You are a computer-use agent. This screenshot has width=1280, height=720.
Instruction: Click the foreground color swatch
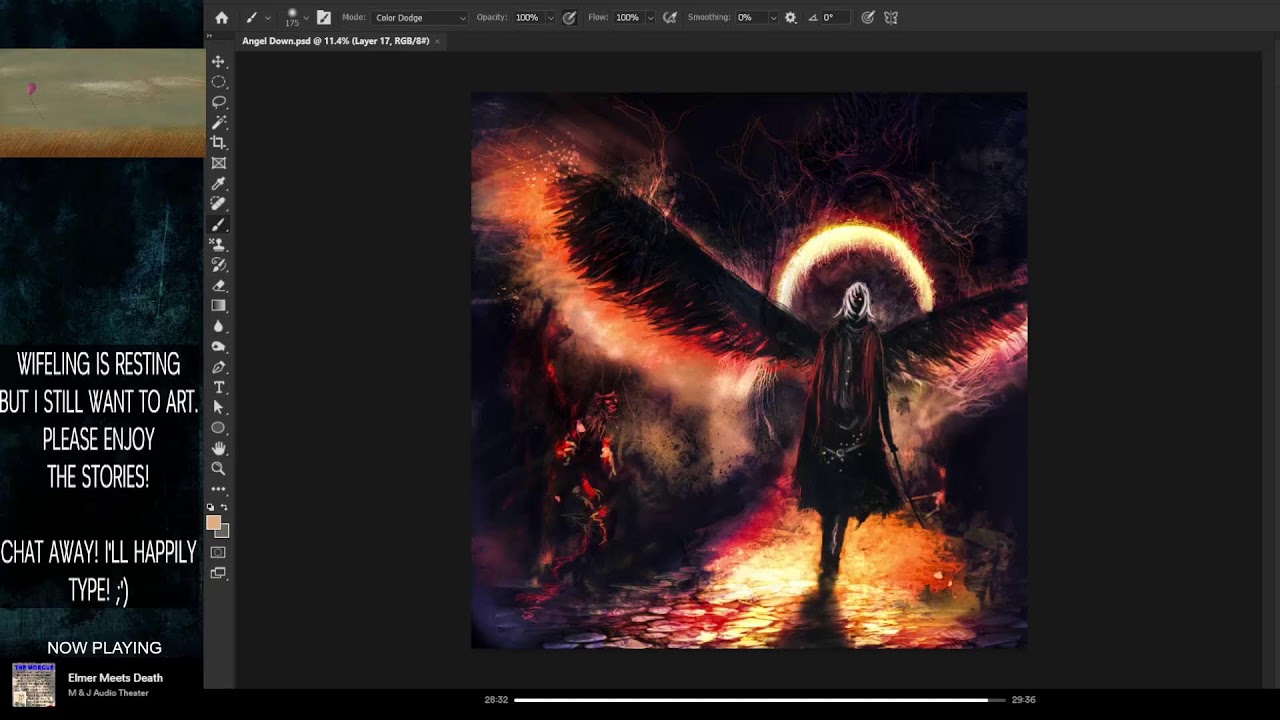[213, 523]
